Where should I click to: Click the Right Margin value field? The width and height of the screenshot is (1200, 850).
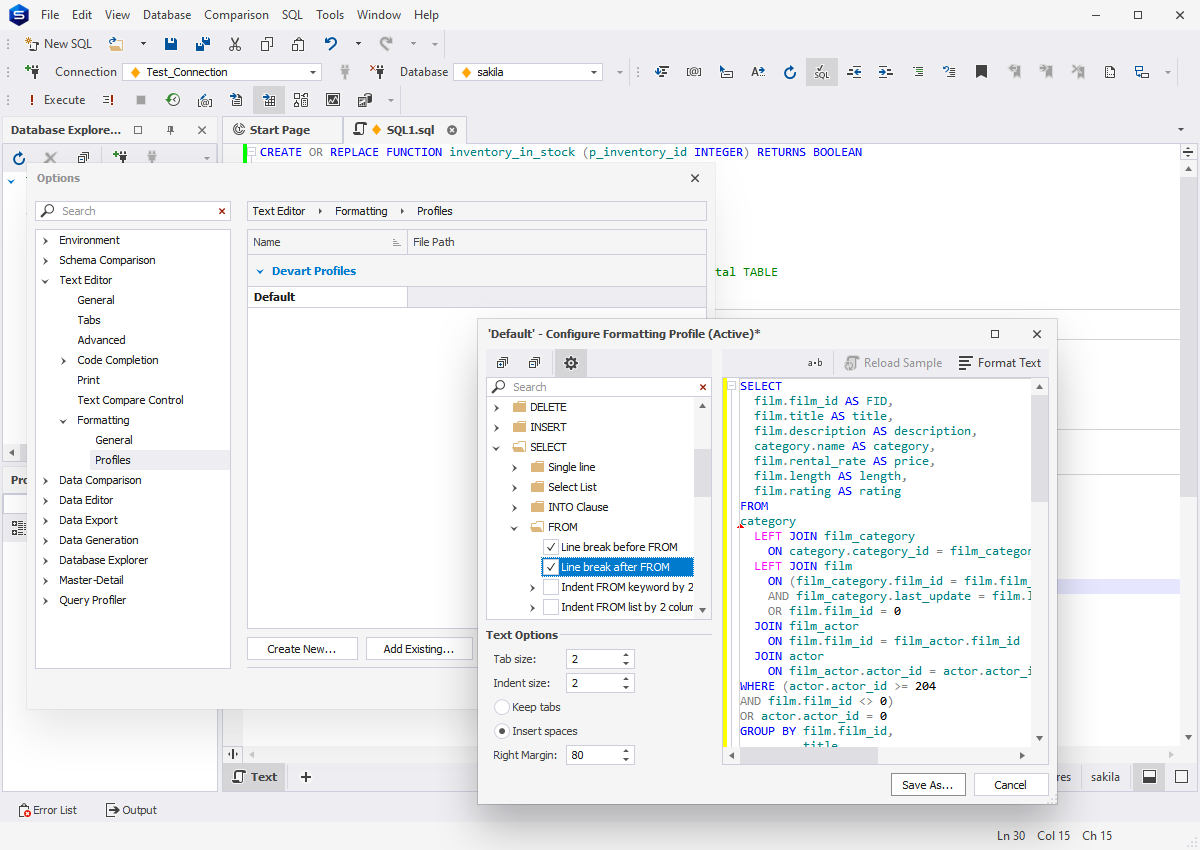pyautogui.click(x=592, y=755)
